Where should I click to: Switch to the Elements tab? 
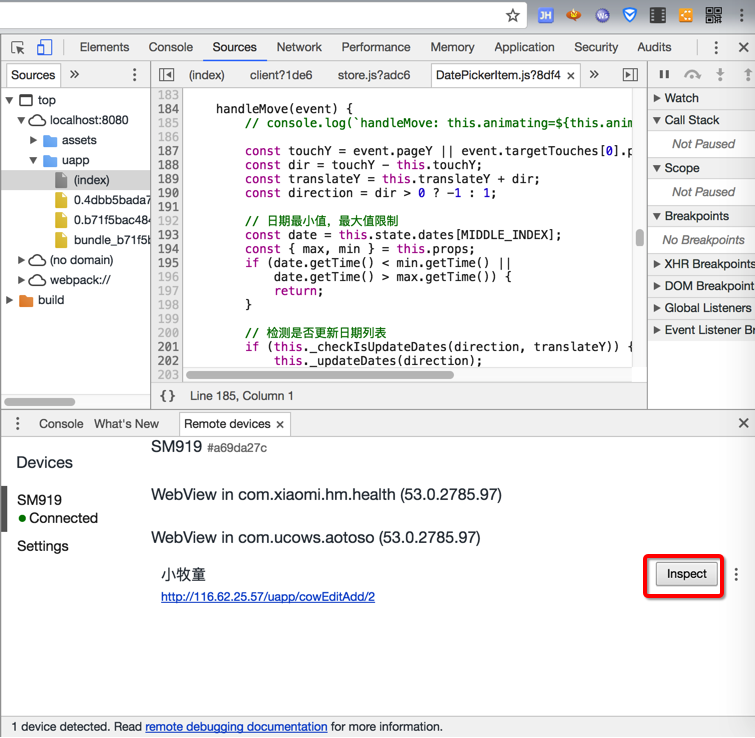click(x=104, y=47)
